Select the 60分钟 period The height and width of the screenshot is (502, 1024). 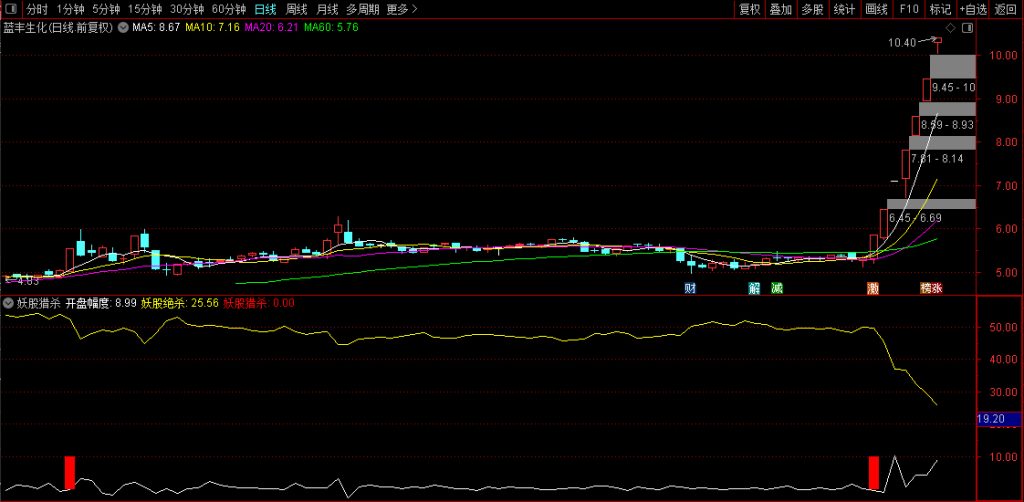click(x=229, y=9)
